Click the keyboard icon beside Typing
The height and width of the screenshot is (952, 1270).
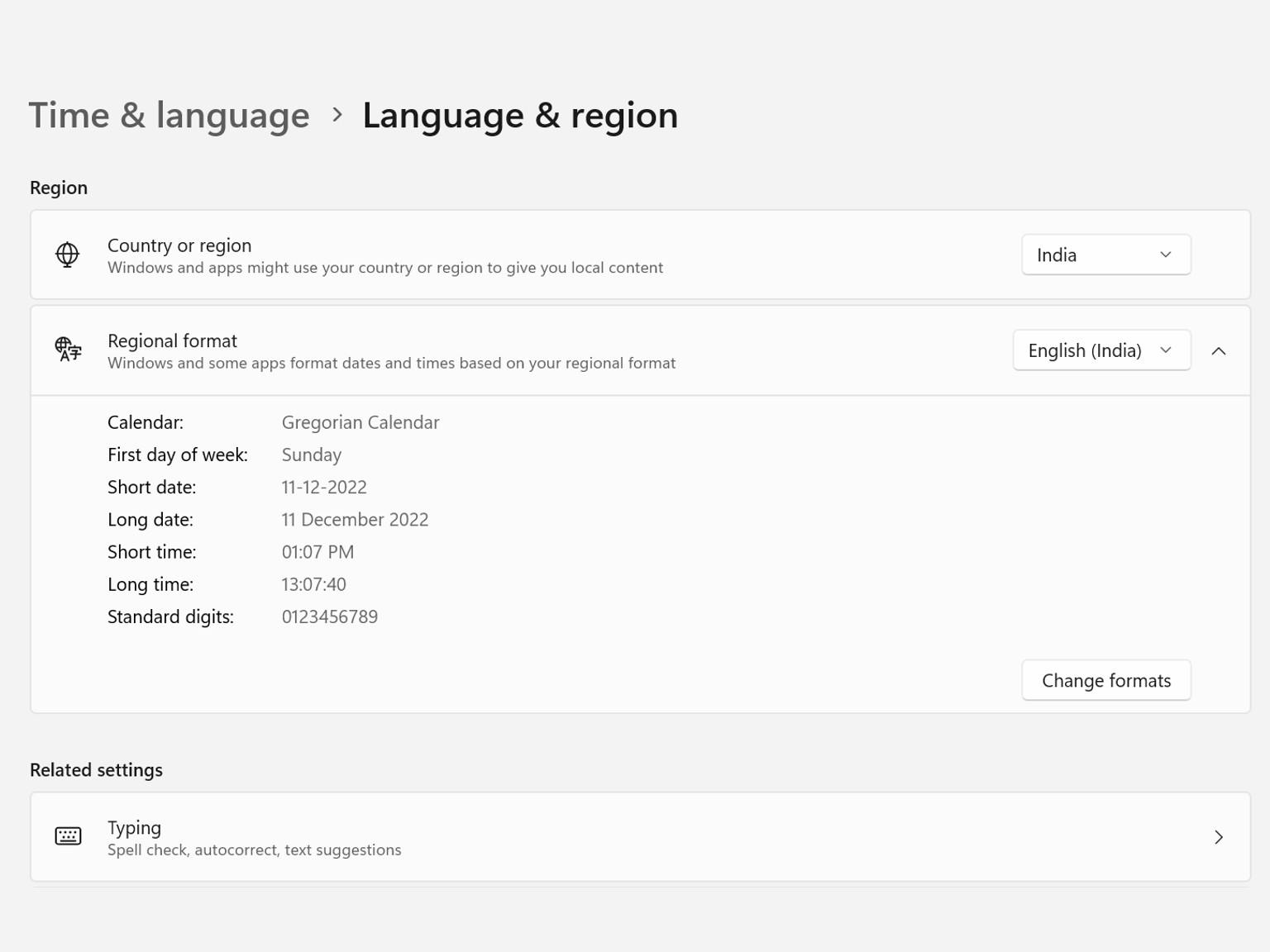[x=68, y=836]
